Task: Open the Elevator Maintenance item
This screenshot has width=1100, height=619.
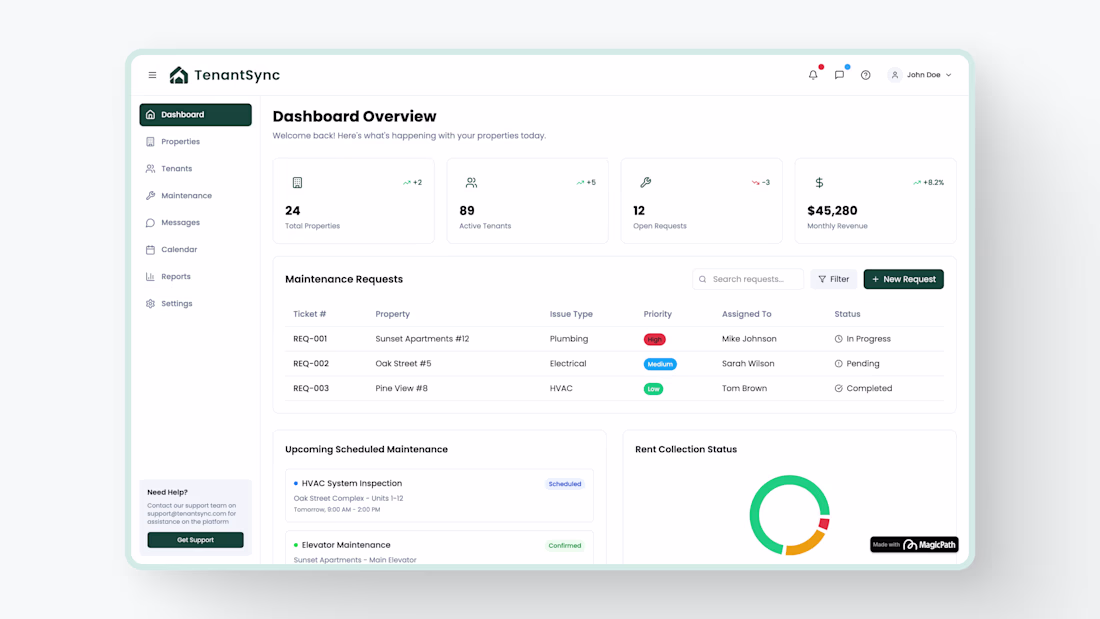Action: pos(439,547)
